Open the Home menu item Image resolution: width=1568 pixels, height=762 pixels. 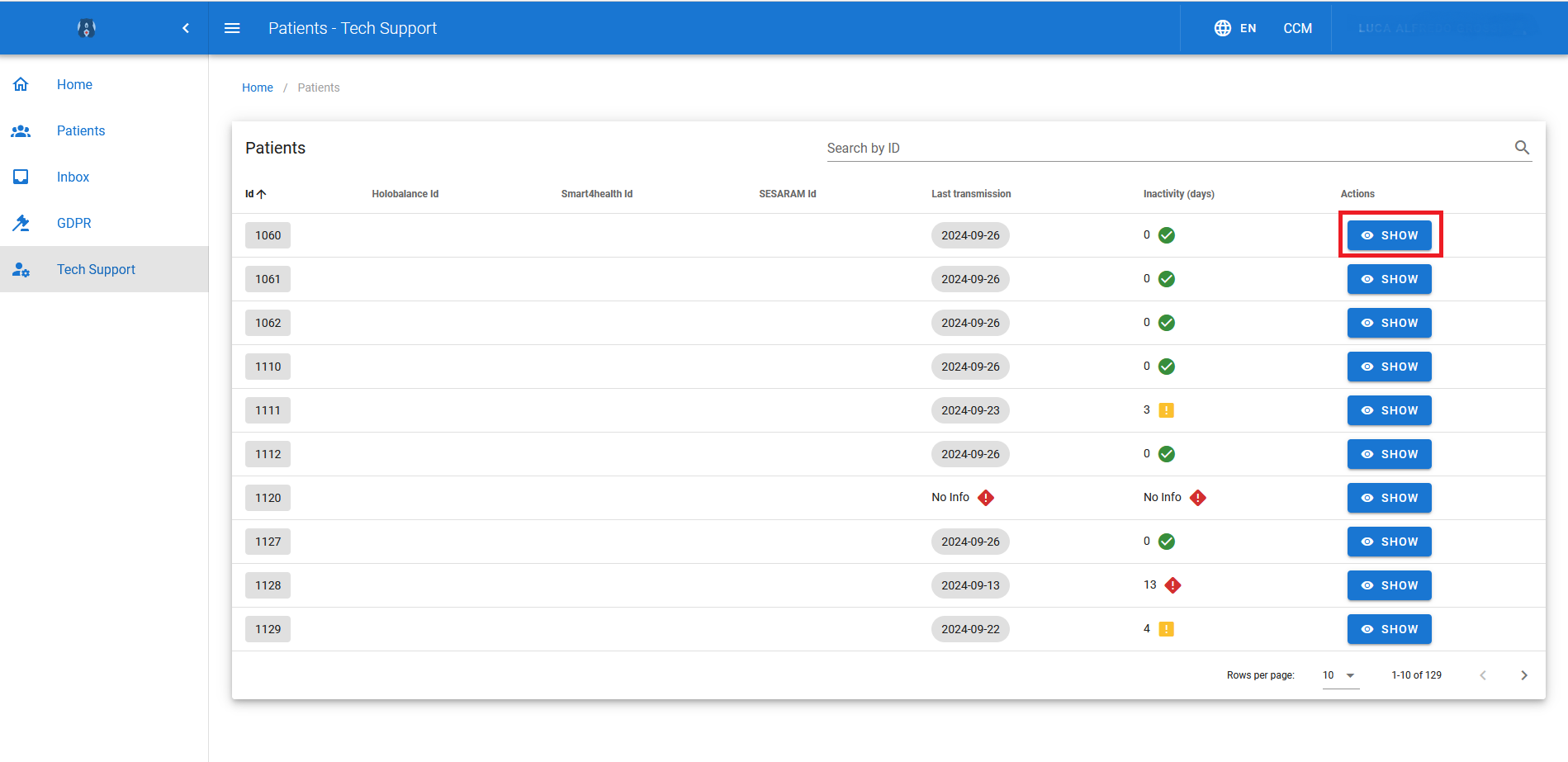(104, 84)
